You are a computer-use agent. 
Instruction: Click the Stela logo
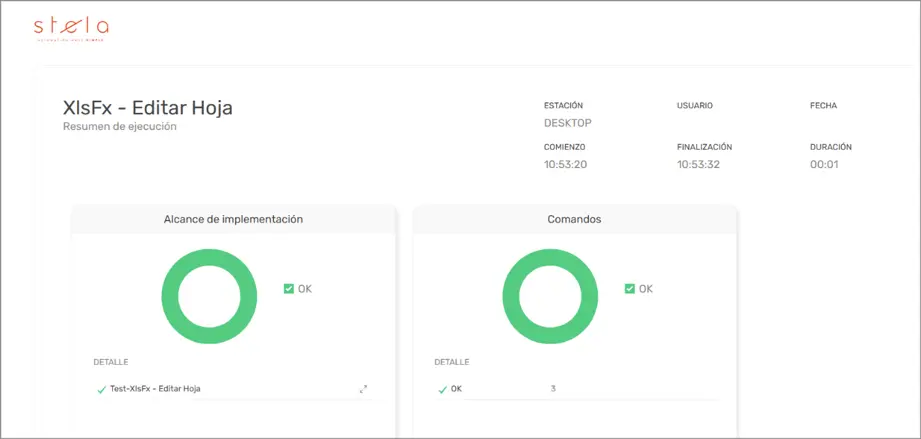(71, 29)
